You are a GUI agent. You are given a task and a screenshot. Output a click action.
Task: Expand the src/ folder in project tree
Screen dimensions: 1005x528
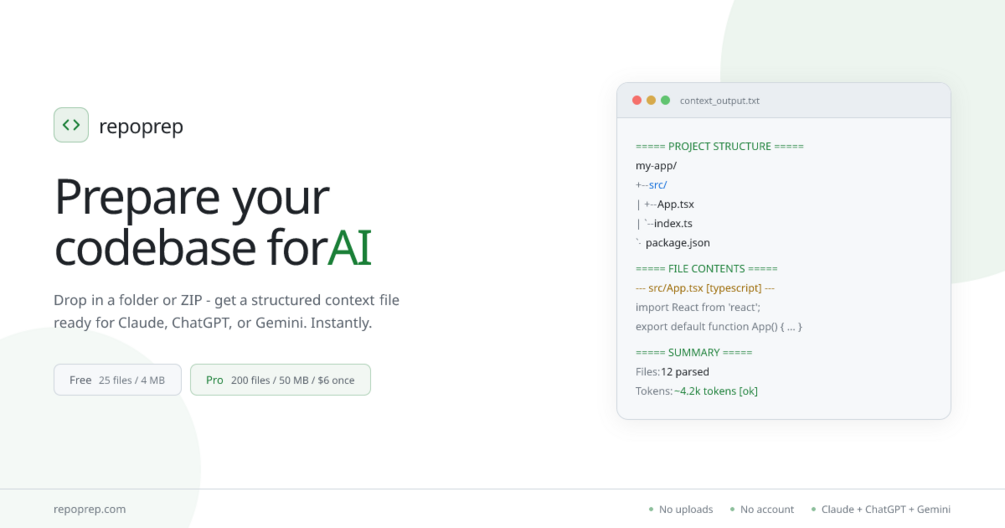point(658,185)
